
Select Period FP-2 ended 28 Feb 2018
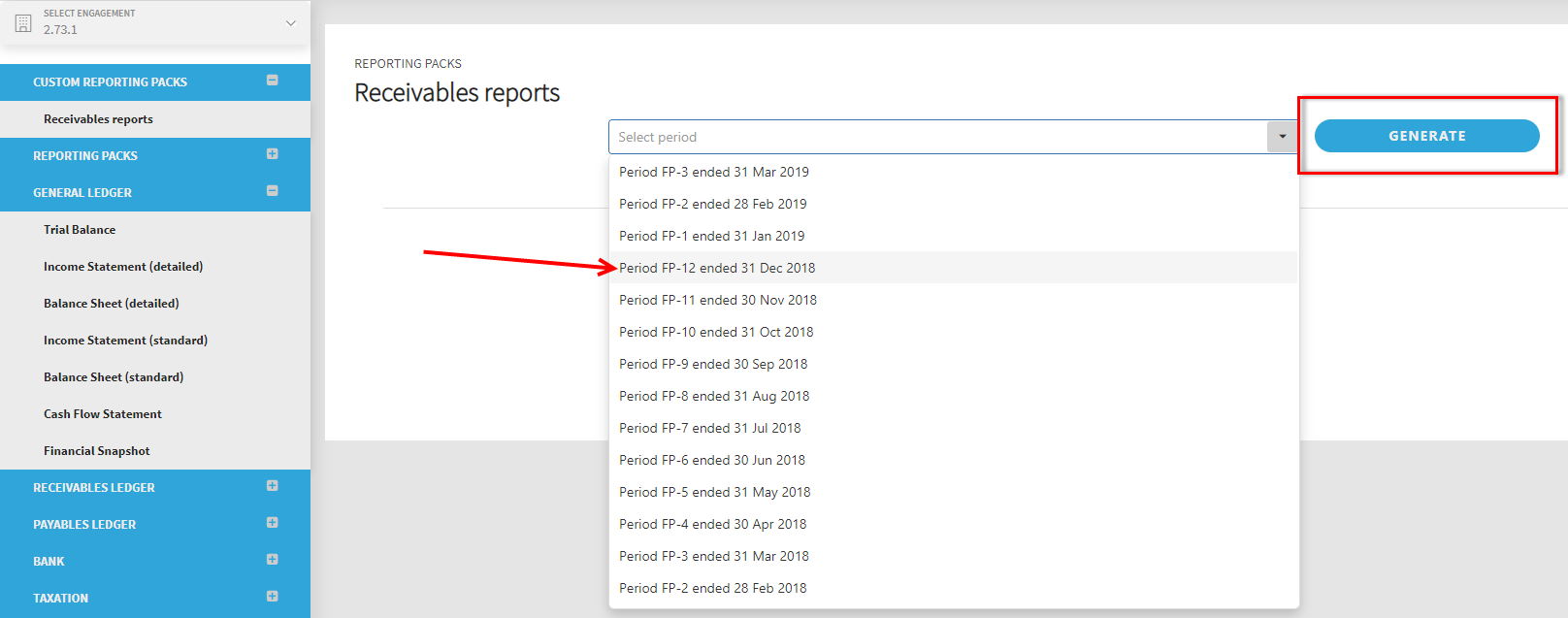click(954, 588)
